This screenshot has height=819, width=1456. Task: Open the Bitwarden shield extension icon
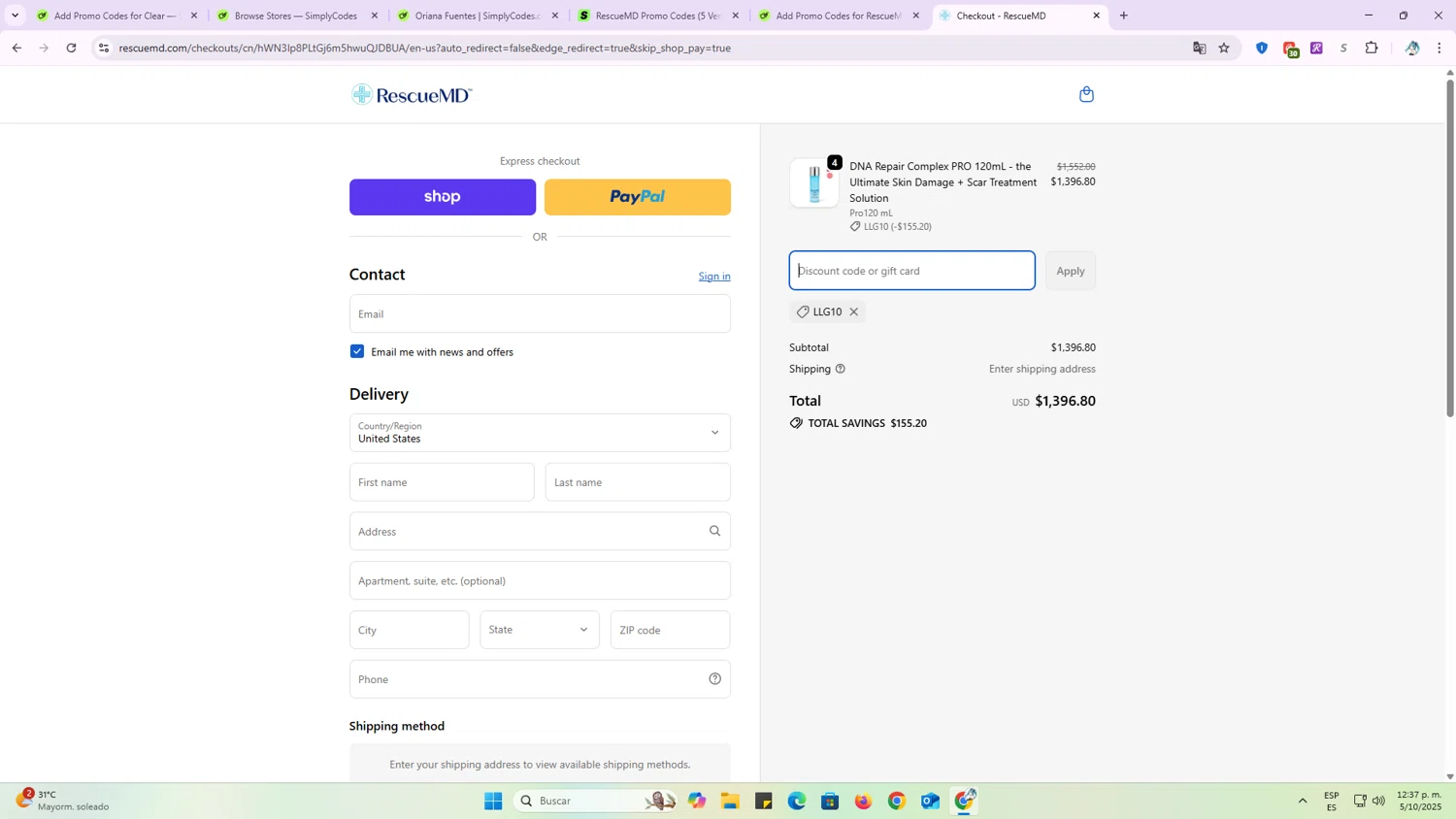point(1262,48)
